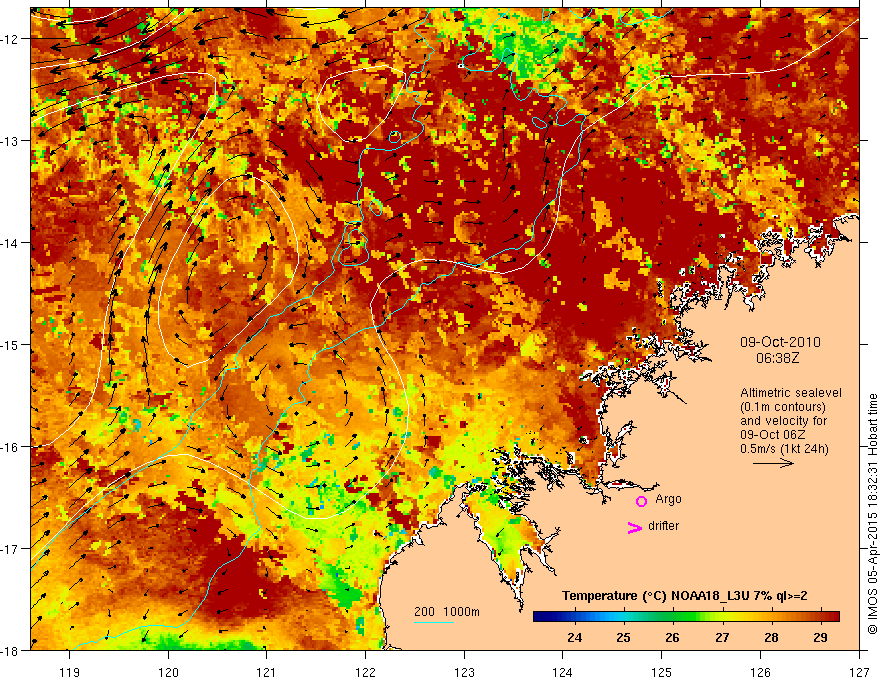This screenshot has height=680, width=880.
Task: Click longitude axis label '121'
Action: click(x=267, y=672)
